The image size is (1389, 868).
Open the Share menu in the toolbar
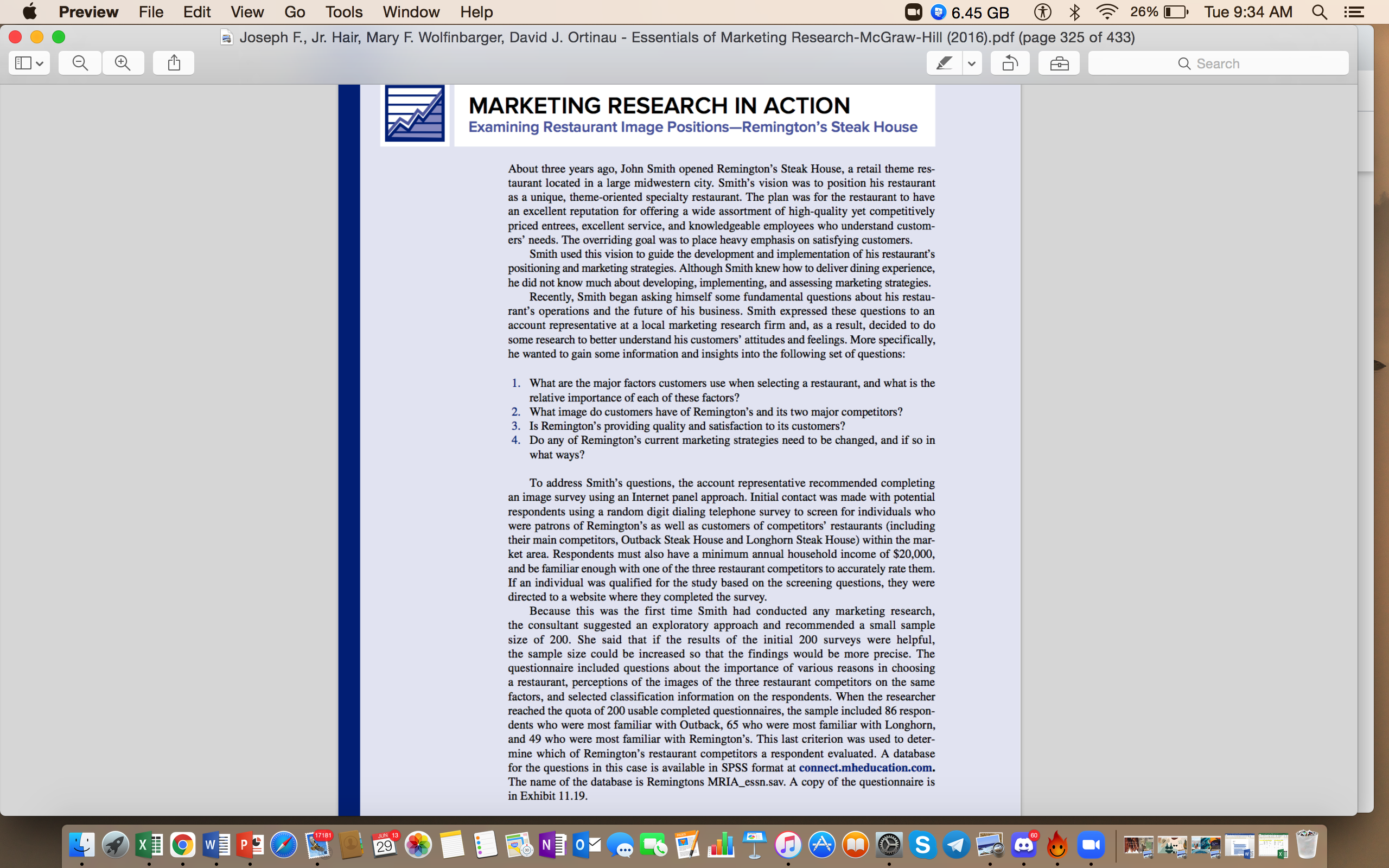[x=174, y=63]
